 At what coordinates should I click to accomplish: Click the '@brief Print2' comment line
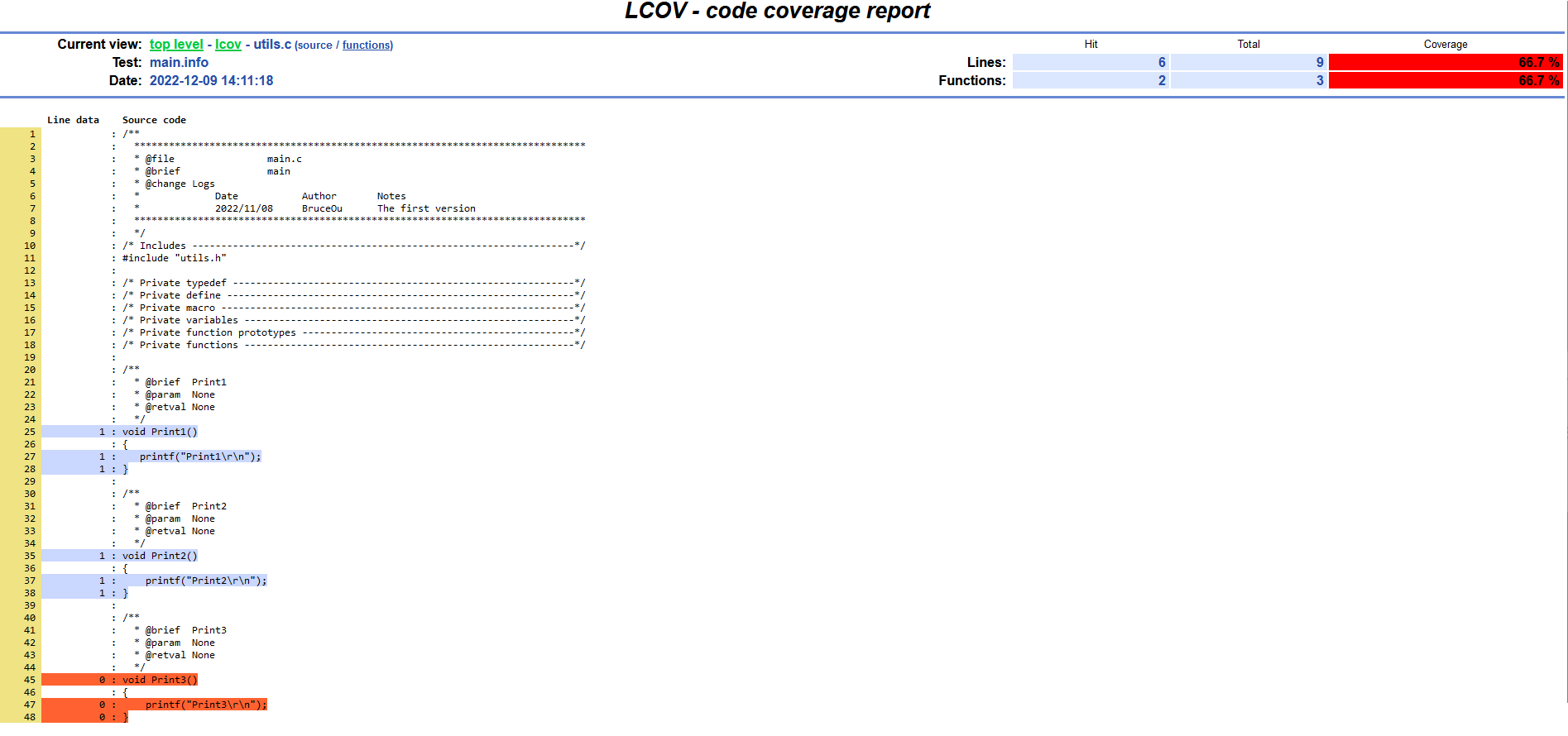180,507
